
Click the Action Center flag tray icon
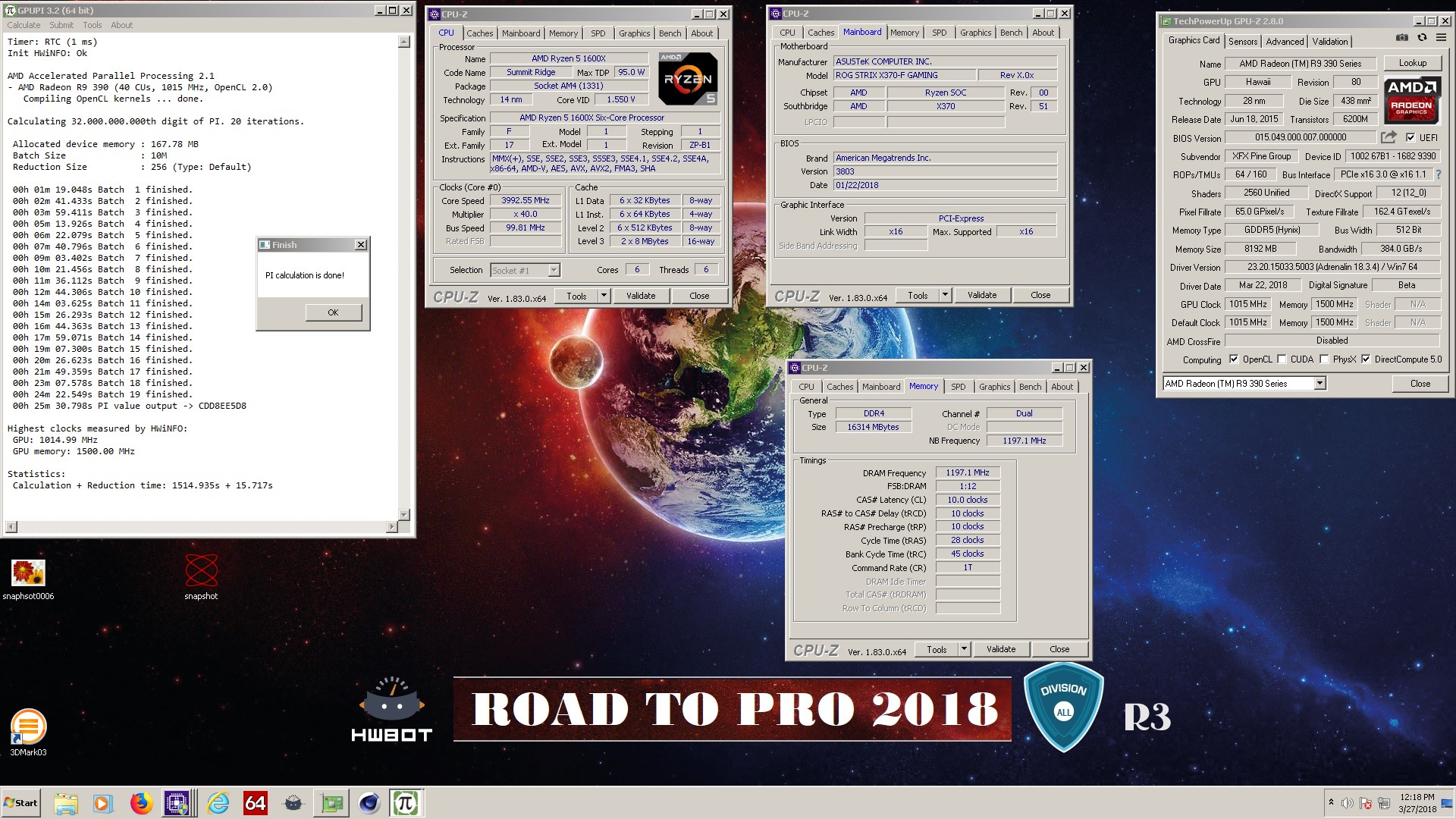(1366, 803)
